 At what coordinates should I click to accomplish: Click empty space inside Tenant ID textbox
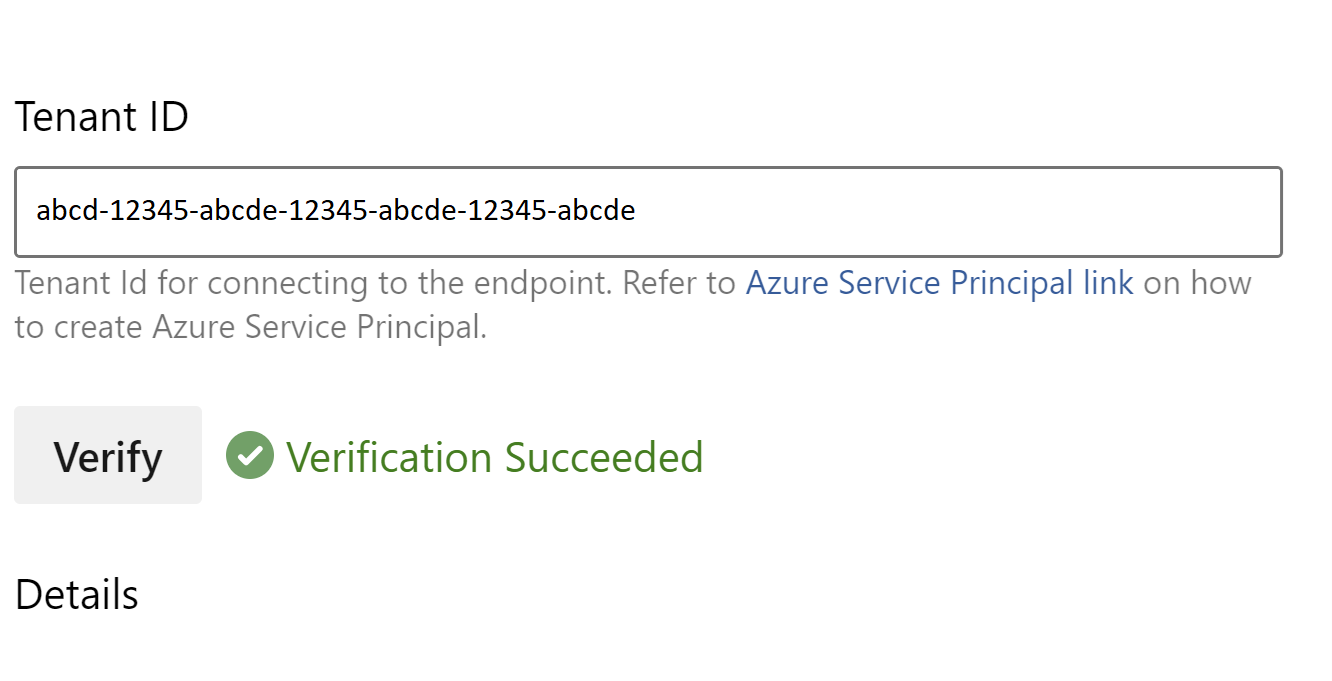pos(950,212)
